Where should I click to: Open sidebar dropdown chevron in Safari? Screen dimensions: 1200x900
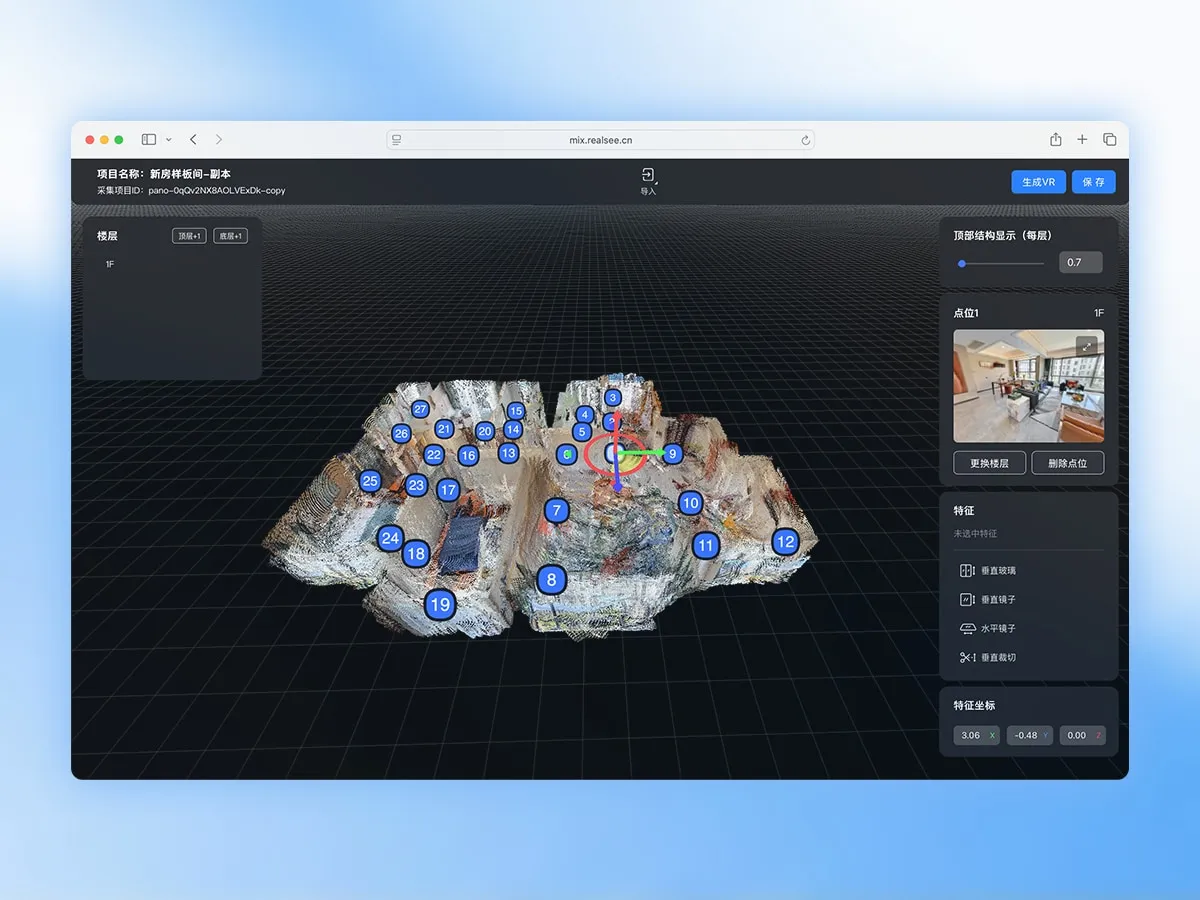point(168,140)
